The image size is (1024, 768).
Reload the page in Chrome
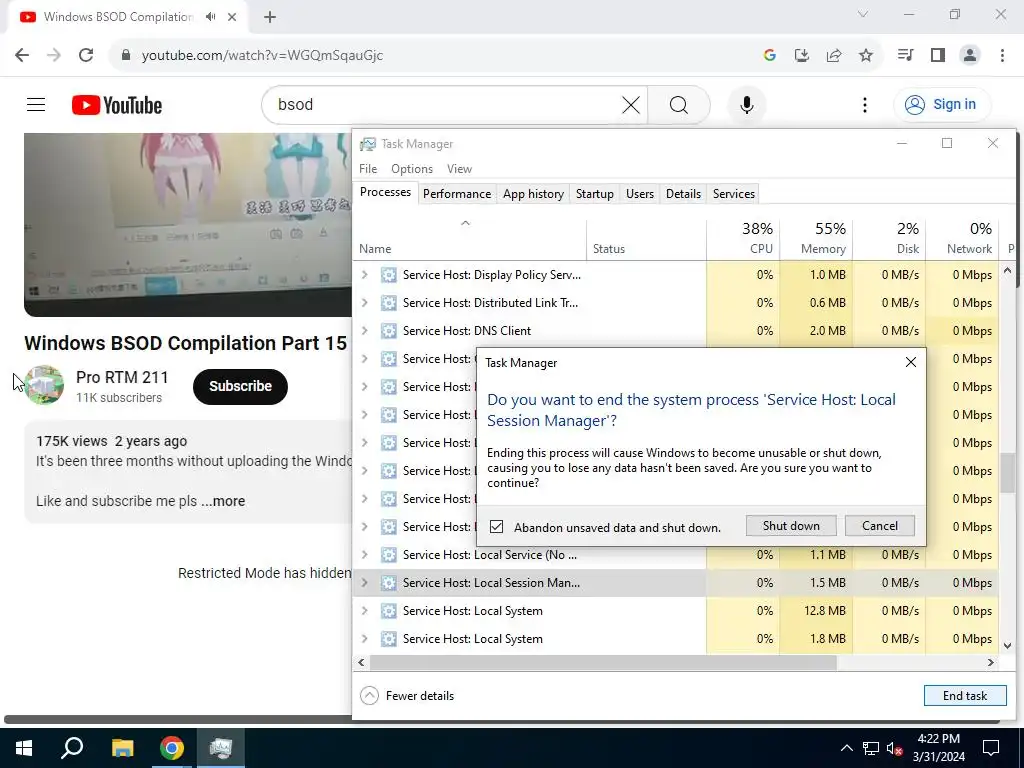pyautogui.click(x=86, y=55)
